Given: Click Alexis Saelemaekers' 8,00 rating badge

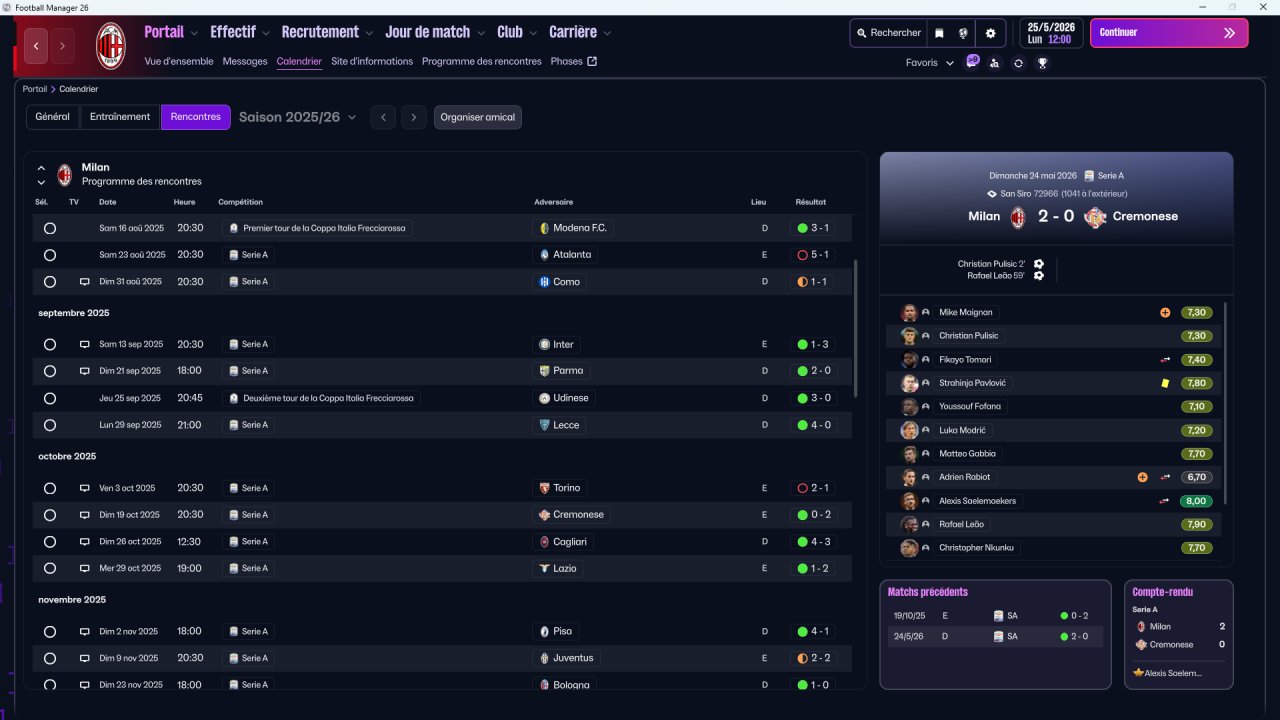Looking at the screenshot, I should (x=1196, y=501).
